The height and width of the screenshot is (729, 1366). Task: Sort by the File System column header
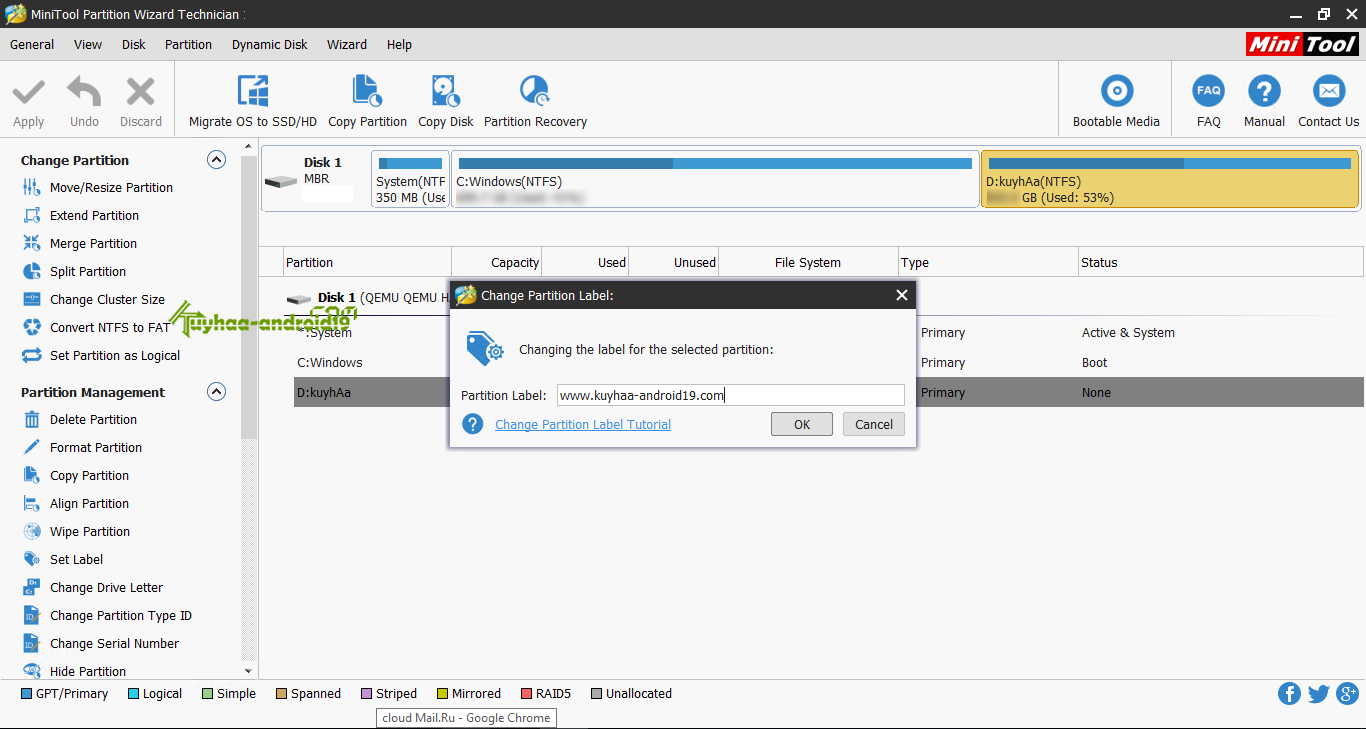(x=808, y=262)
